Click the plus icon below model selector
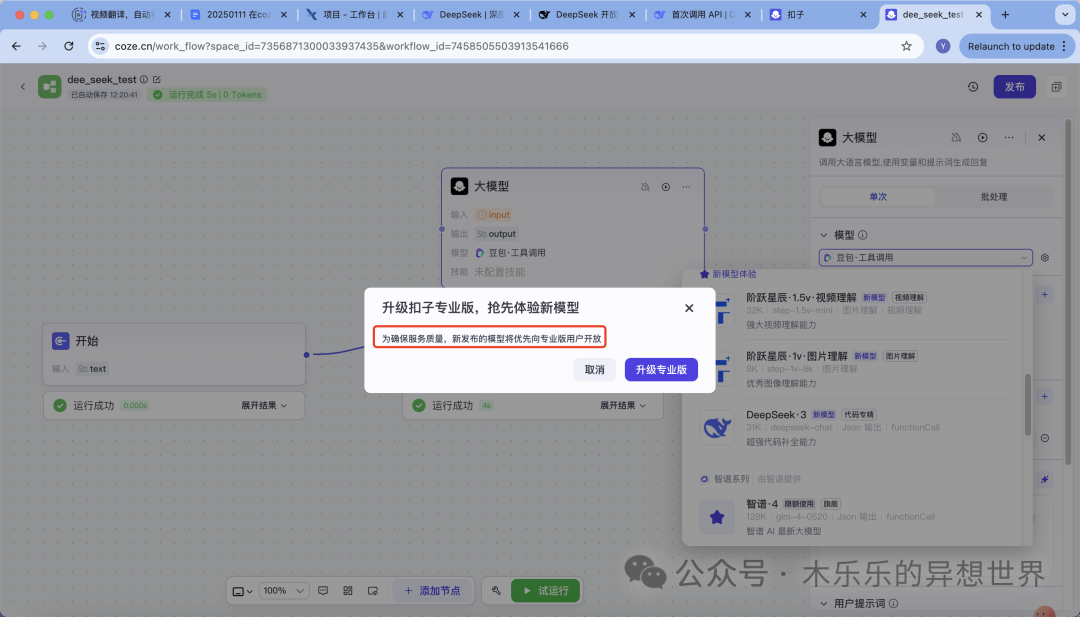Image resolution: width=1080 pixels, height=617 pixels. [x=1045, y=294]
